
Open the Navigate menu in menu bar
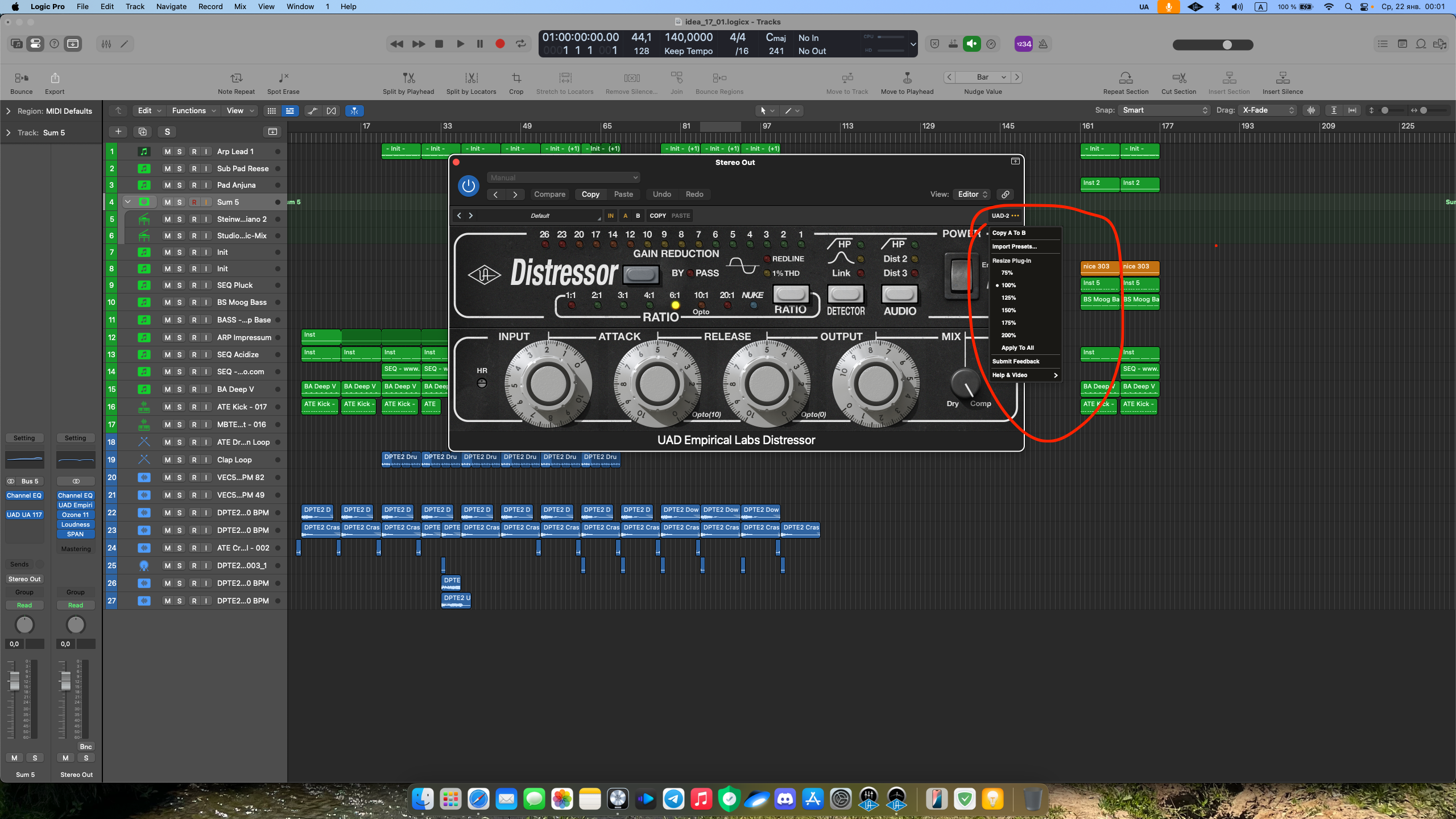coord(171,7)
